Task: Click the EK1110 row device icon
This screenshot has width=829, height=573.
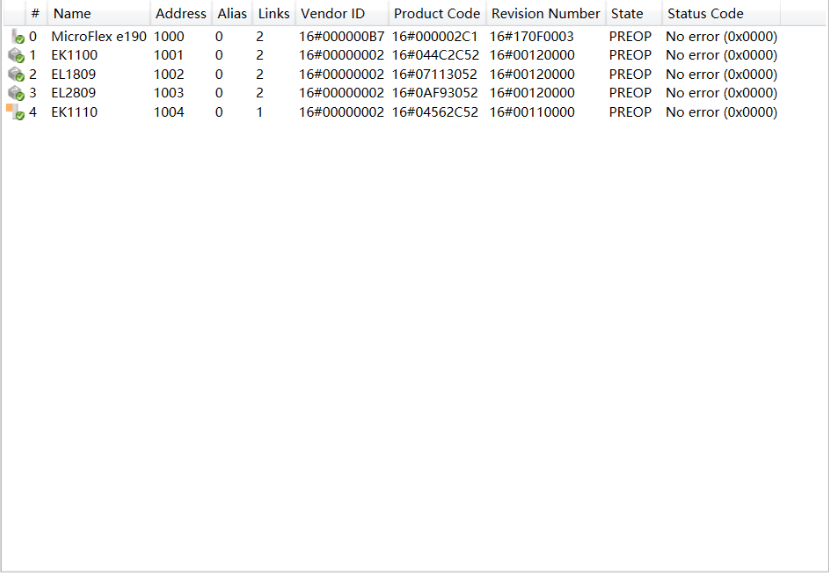Action: tap(15, 112)
